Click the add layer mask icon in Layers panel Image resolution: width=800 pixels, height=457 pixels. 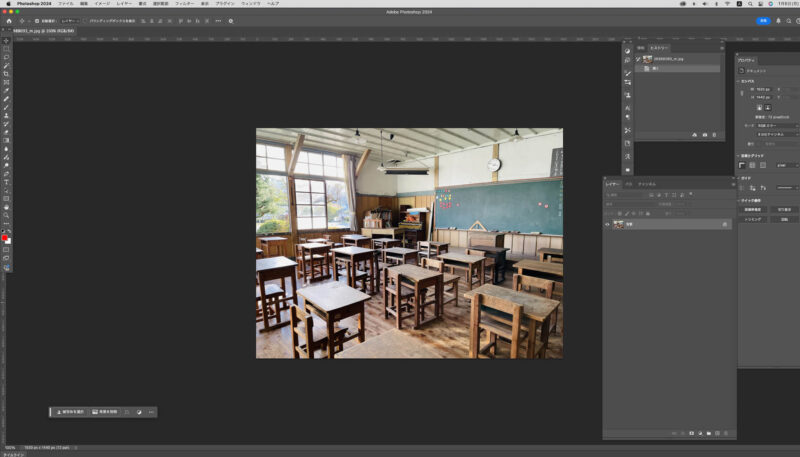(x=691, y=433)
